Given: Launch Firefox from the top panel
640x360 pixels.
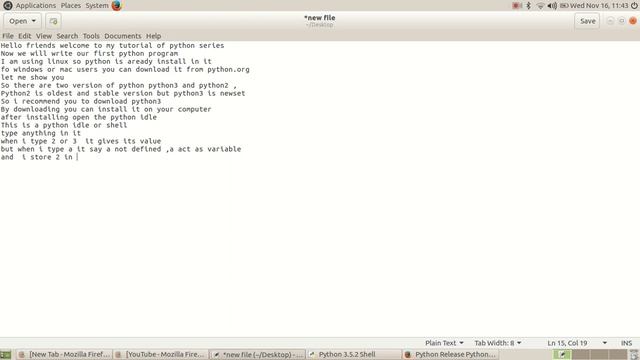Looking at the screenshot, I should coord(117,5).
